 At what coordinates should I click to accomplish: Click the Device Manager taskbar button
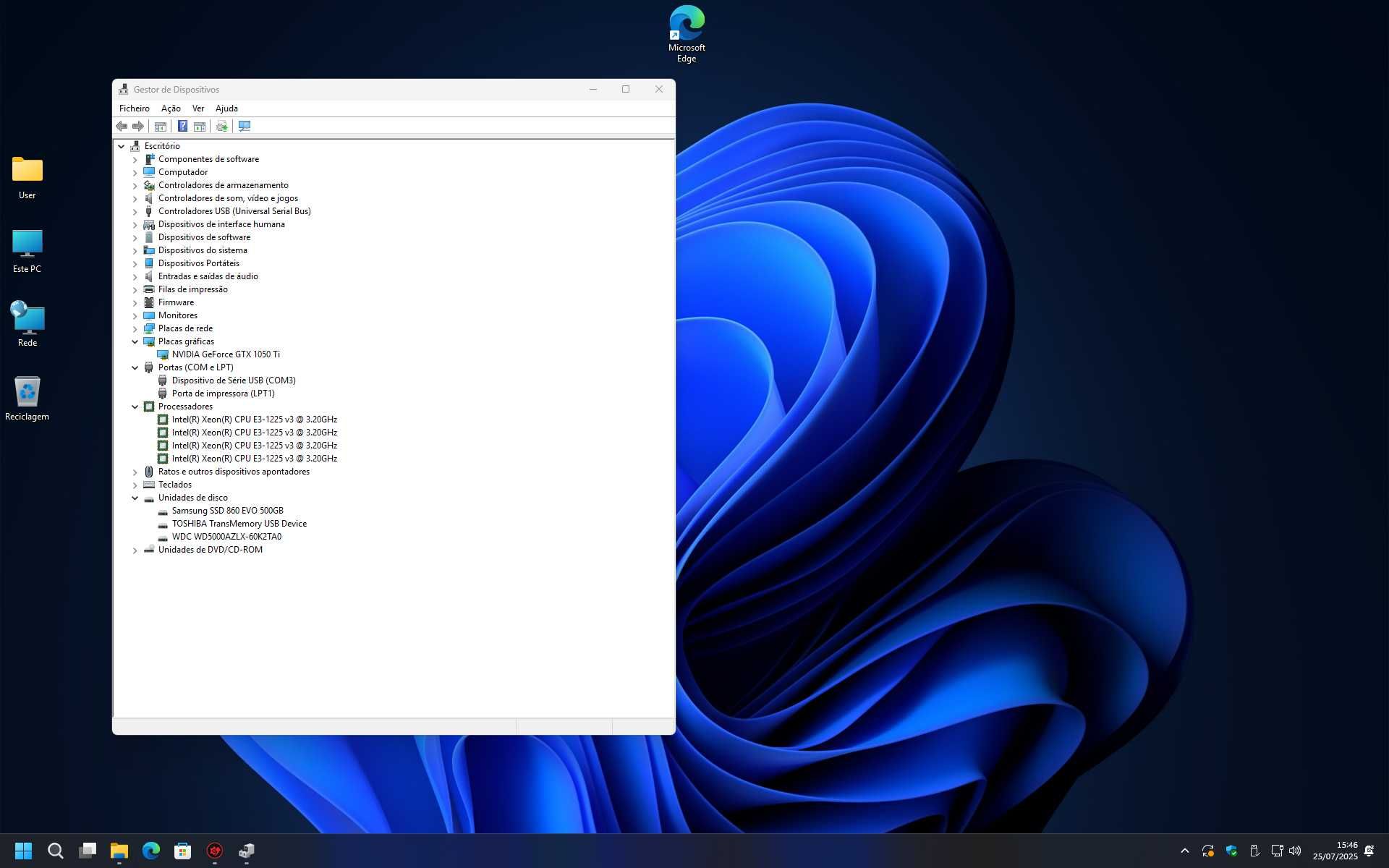point(247,851)
